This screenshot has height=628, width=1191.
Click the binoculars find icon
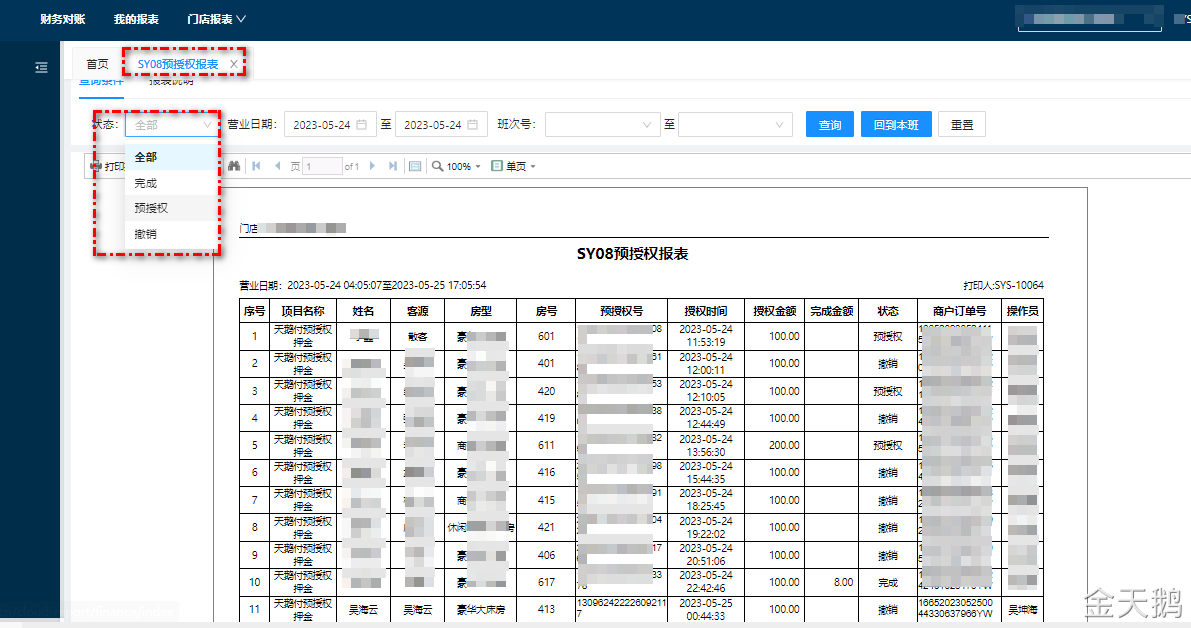(x=234, y=166)
